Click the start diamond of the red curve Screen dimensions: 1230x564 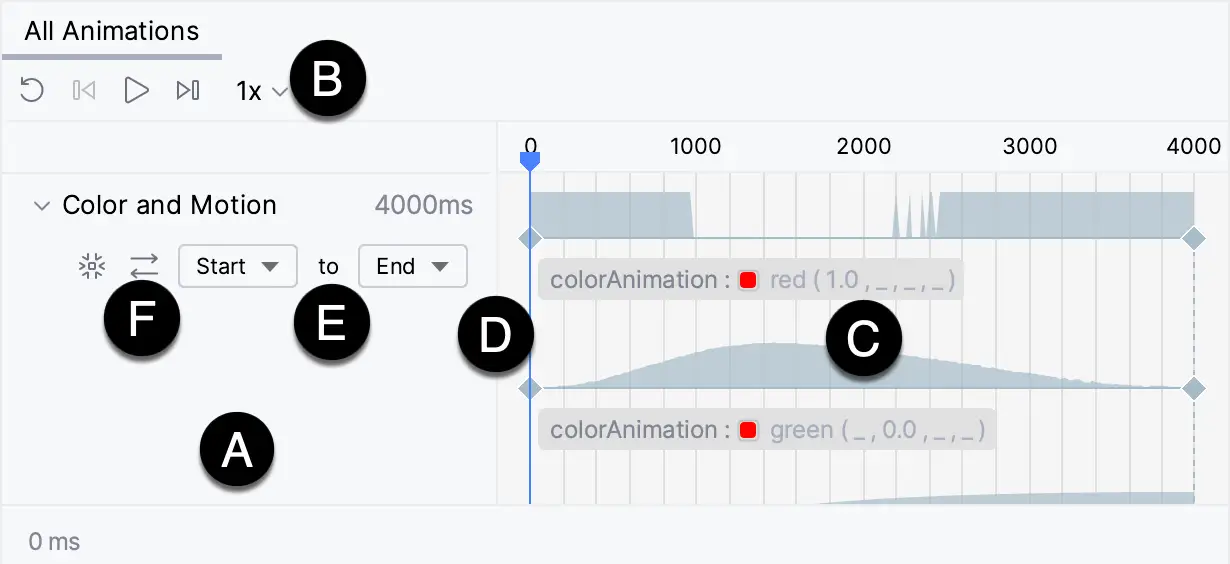click(531, 388)
